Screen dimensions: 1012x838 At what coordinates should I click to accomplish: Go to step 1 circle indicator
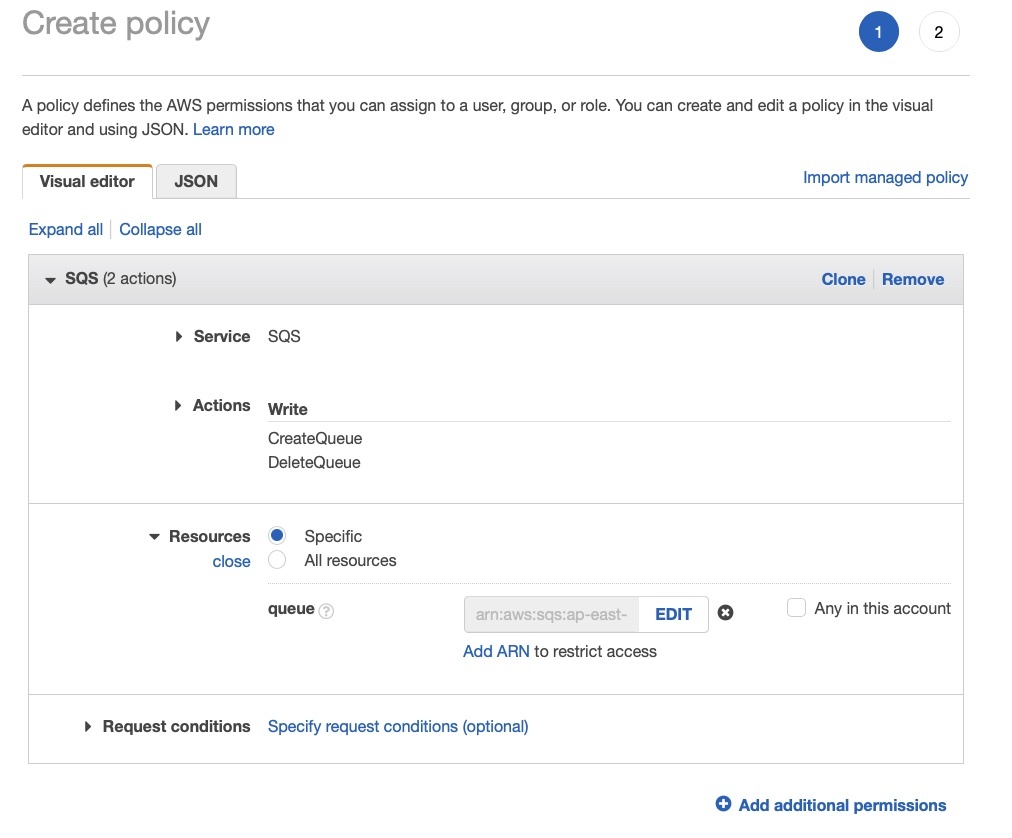(x=878, y=32)
